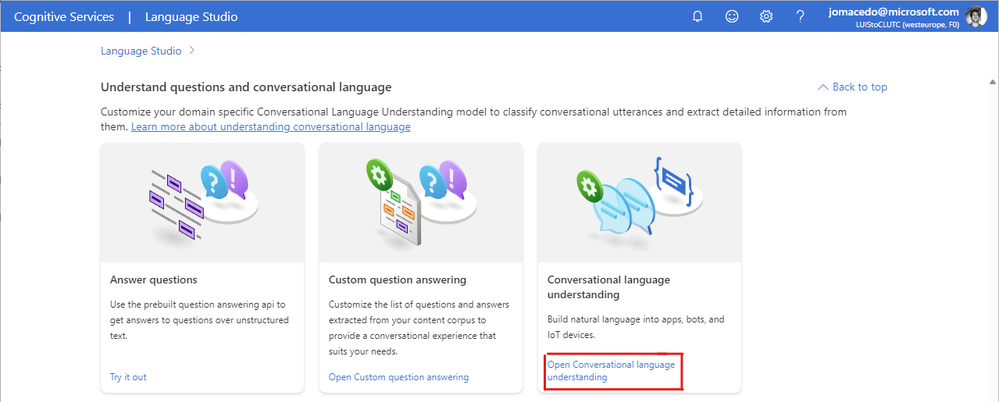
Task: Click the 'Understand questions and conversational language' heading
Action: click(246, 87)
